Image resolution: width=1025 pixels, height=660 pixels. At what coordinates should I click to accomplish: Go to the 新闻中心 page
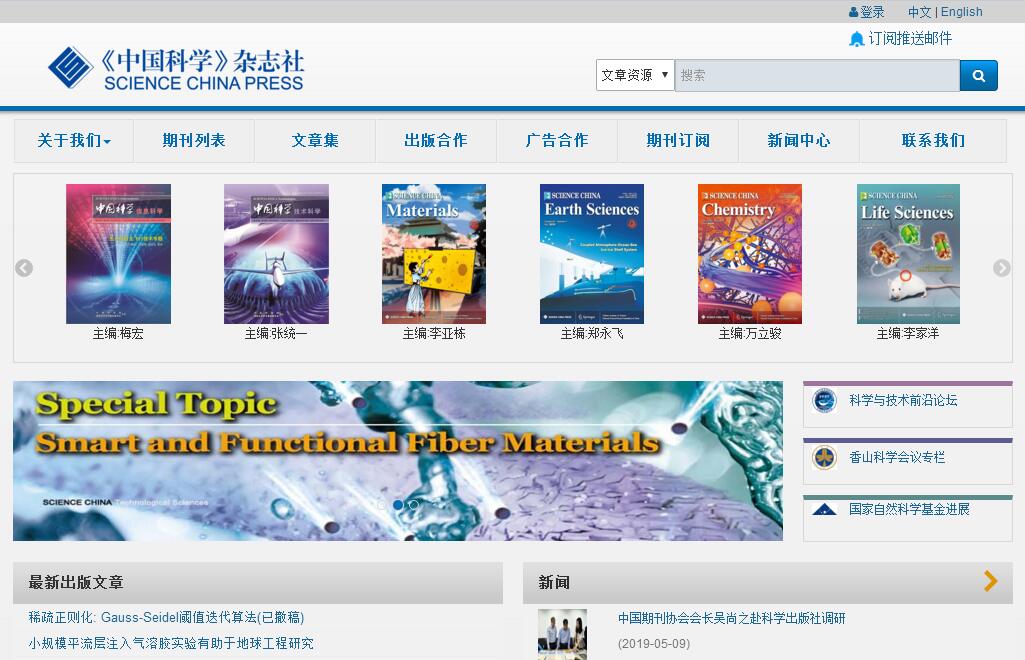[798, 141]
